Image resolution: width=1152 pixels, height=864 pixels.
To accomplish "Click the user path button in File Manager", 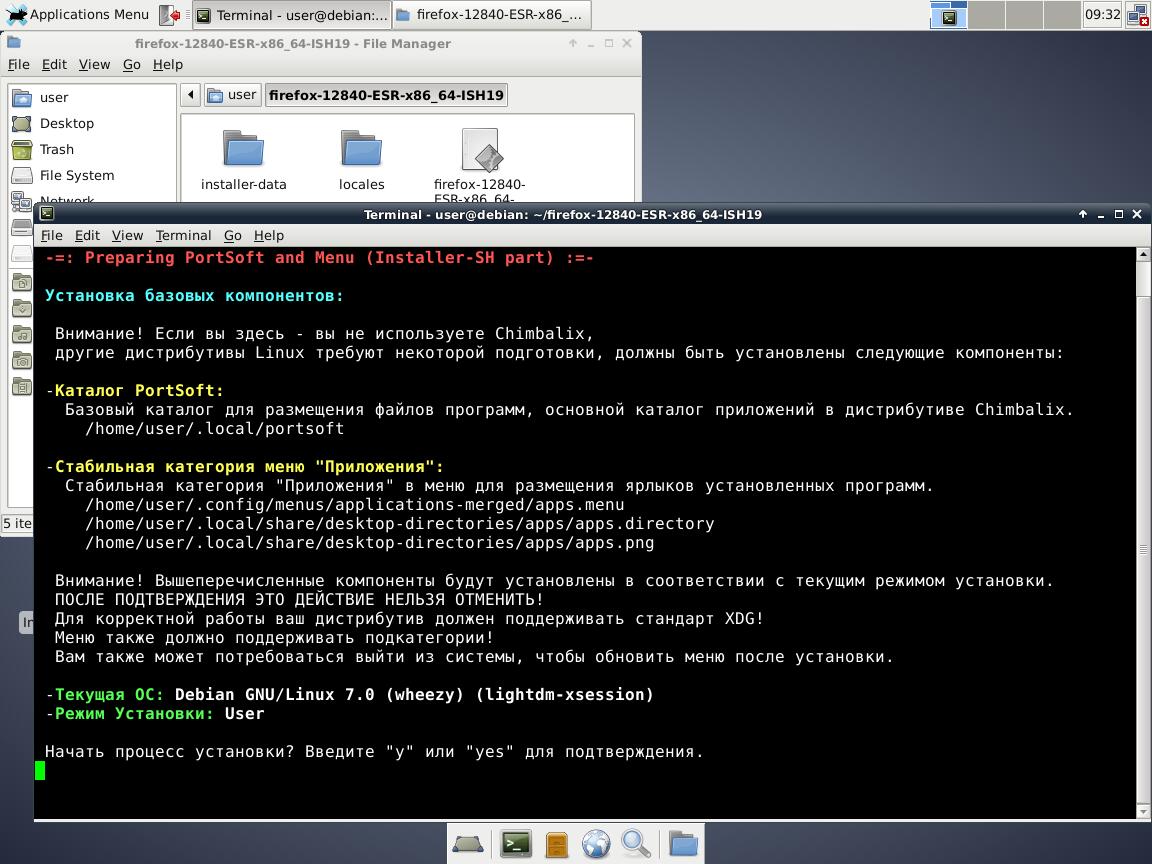I will [232, 95].
